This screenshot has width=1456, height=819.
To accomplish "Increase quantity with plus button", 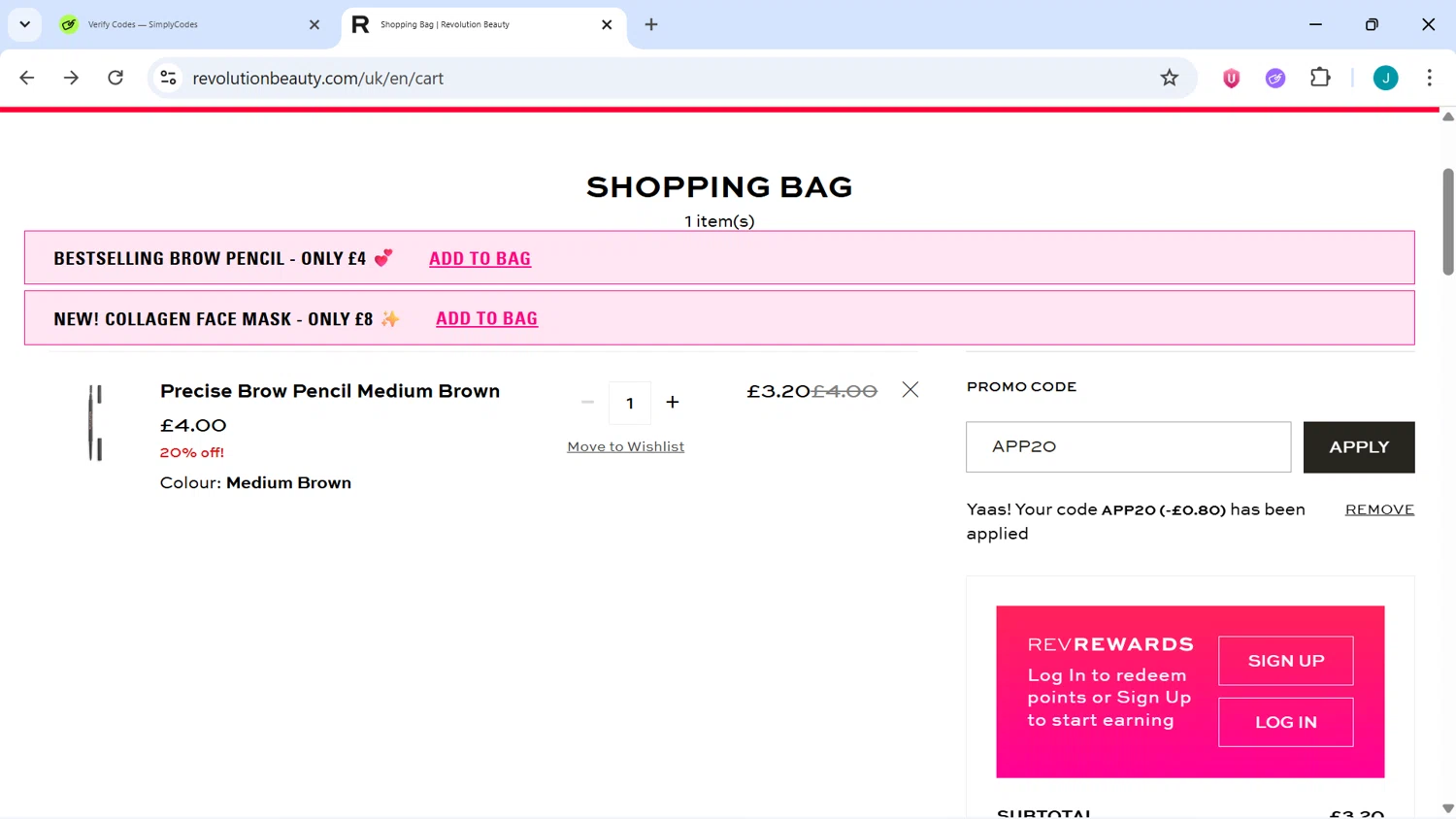I will click(672, 402).
